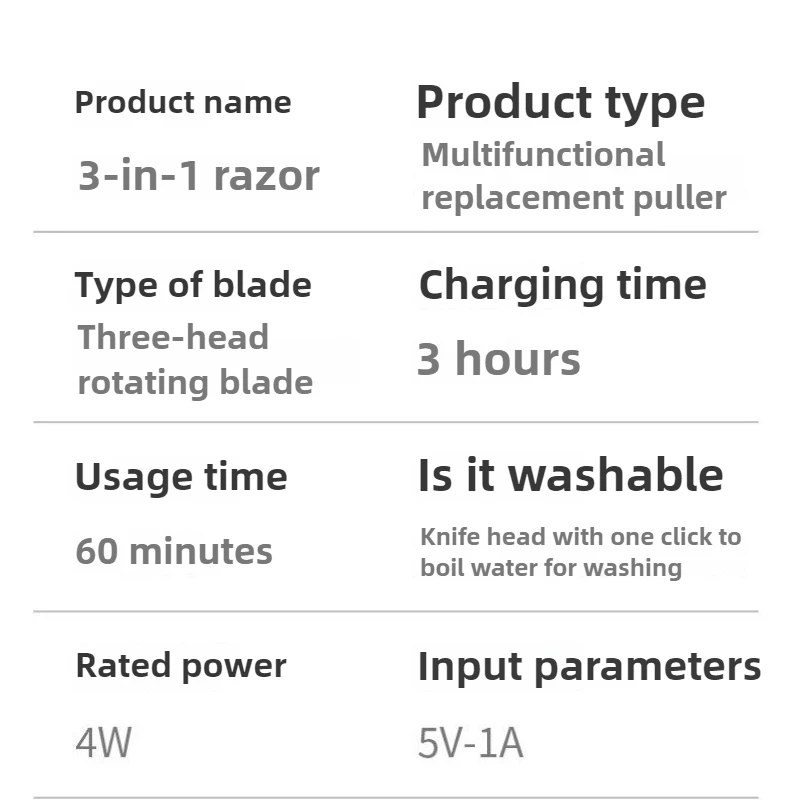Click the "Is it washable" heading
Image resolution: width=800 pixels, height=800 pixels.
(x=570, y=476)
